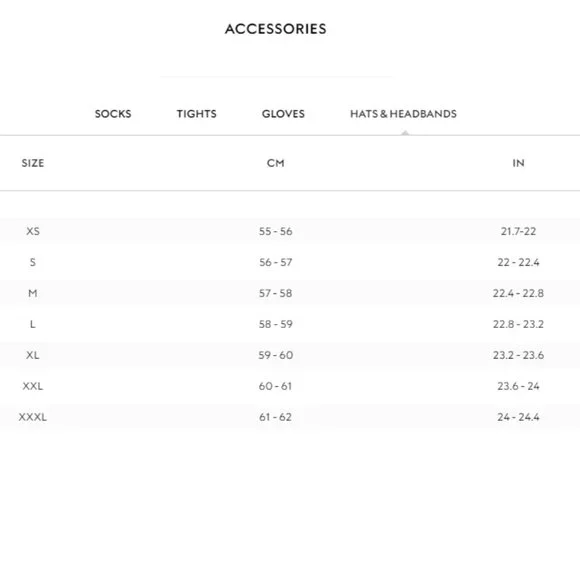Click the Hats & Headbands tab
Viewport: 580px width, 580px height.
point(403,114)
